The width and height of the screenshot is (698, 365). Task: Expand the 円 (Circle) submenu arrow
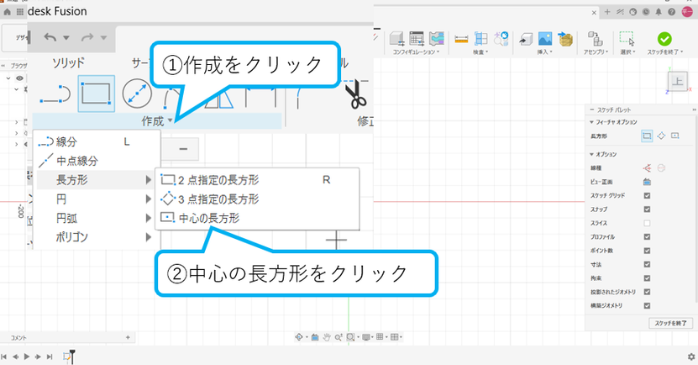148,199
